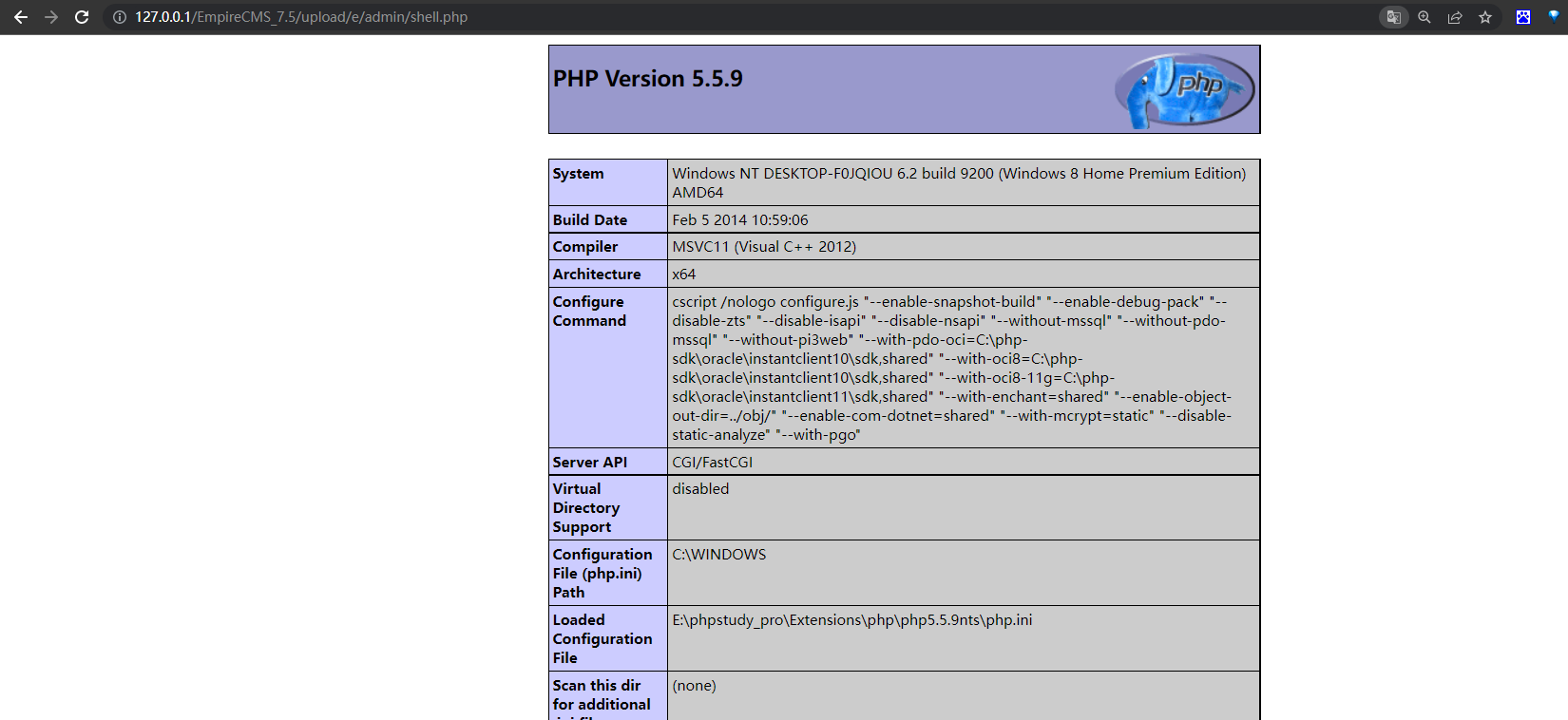
Task: Open the translate page icon
Action: (1394, 17)
